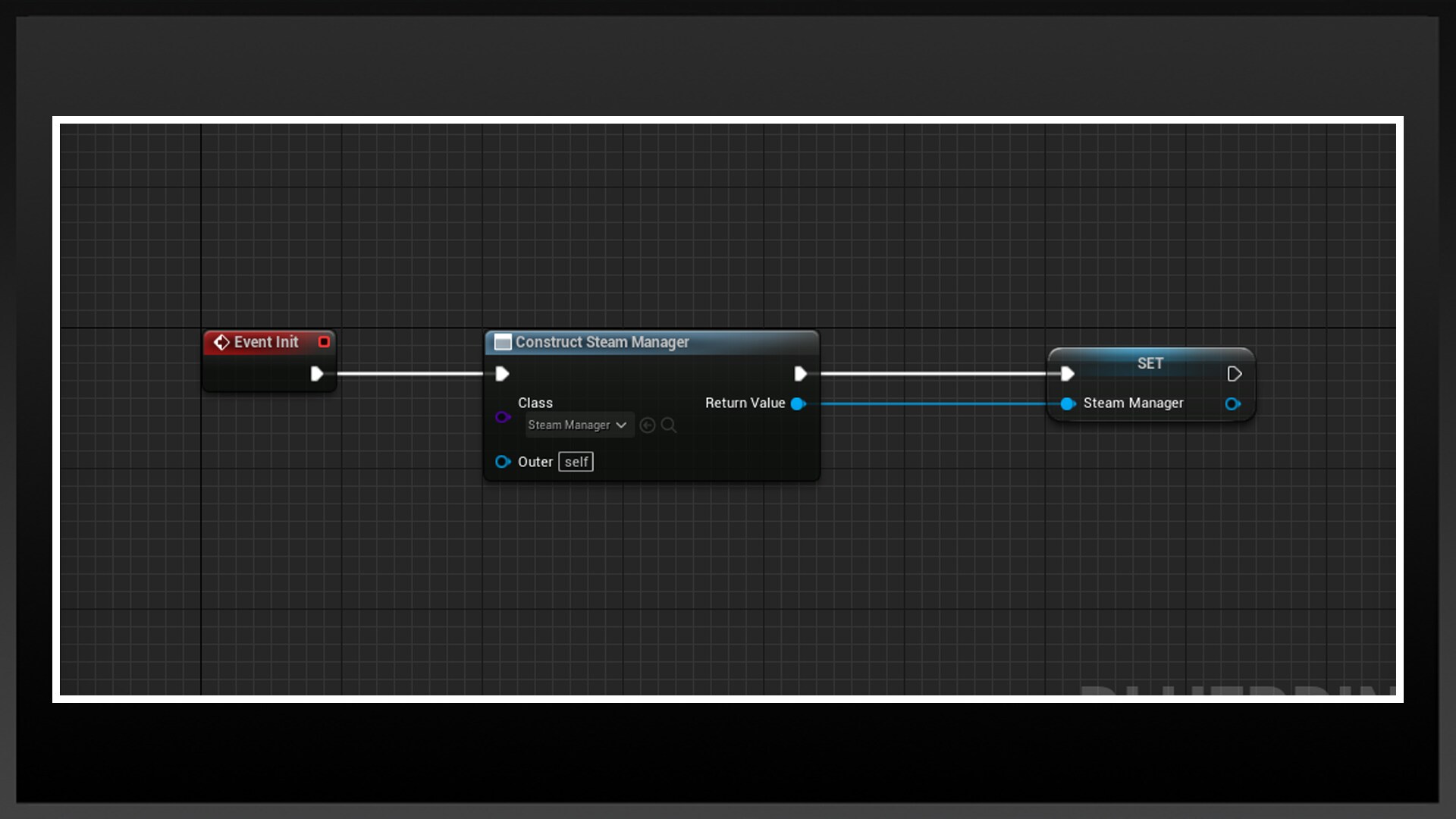This screenshot has height=819, width=1456.
Task: Select the Construct Steam Manager node title
Action: (602, 342)
